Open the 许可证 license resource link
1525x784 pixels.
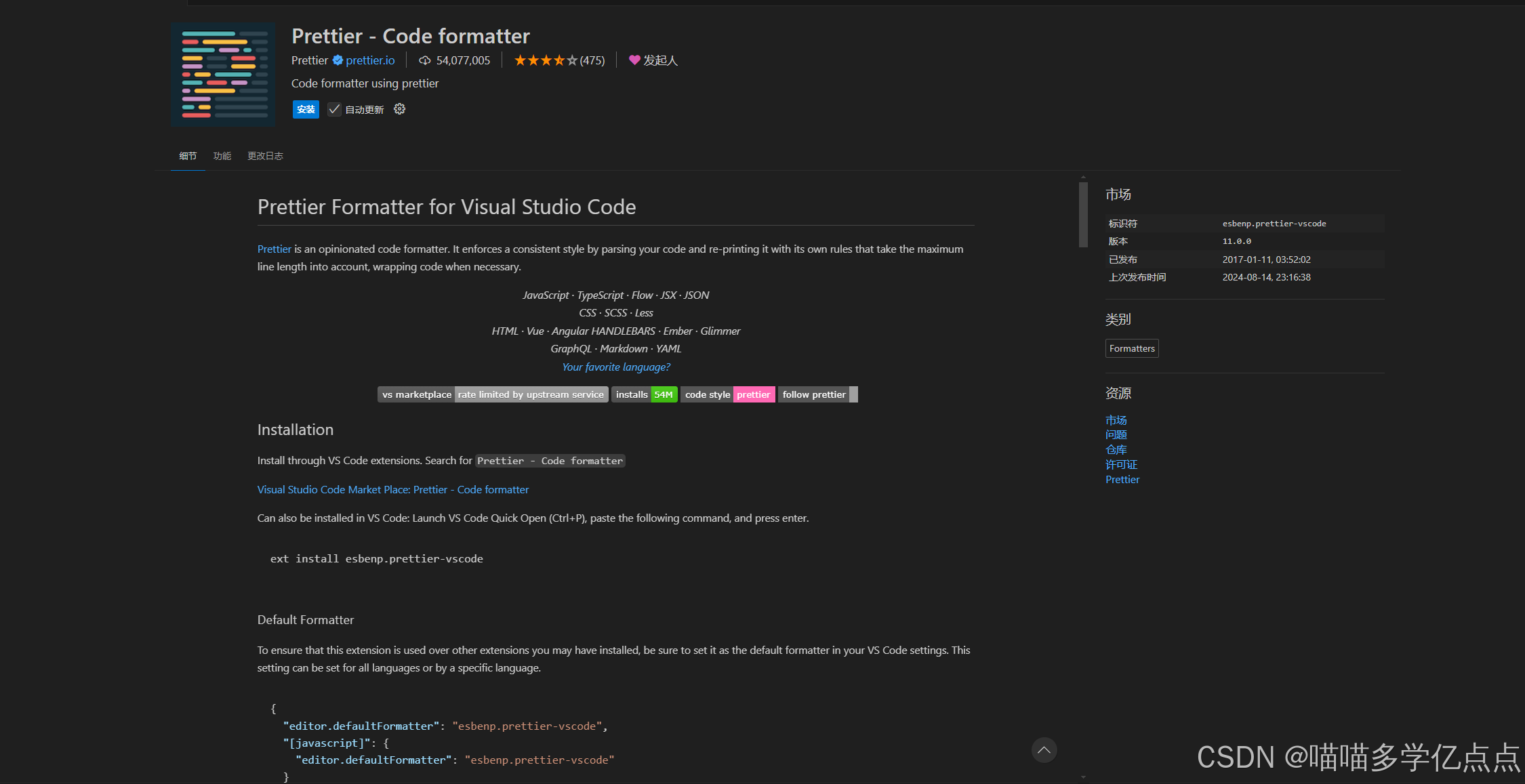coord(1122,465)
